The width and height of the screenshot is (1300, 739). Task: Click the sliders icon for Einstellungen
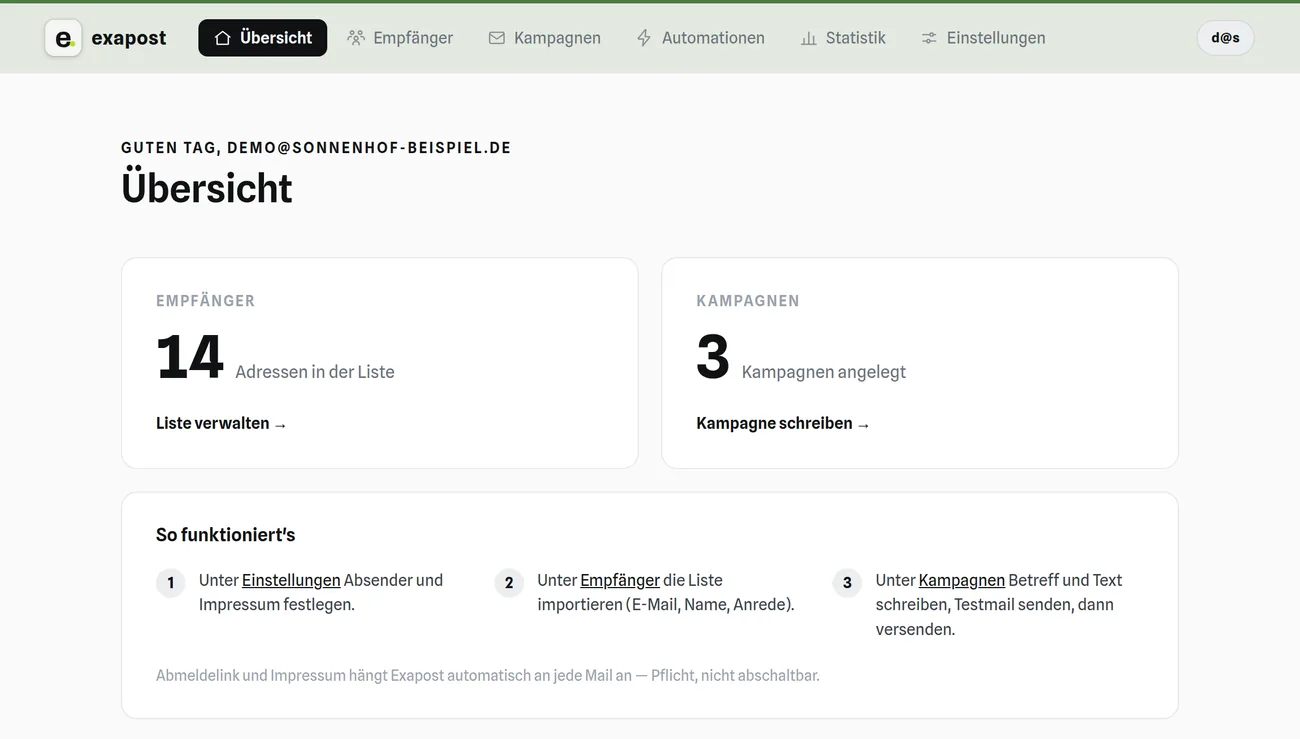pyautogui.click(x=929, y=38)
